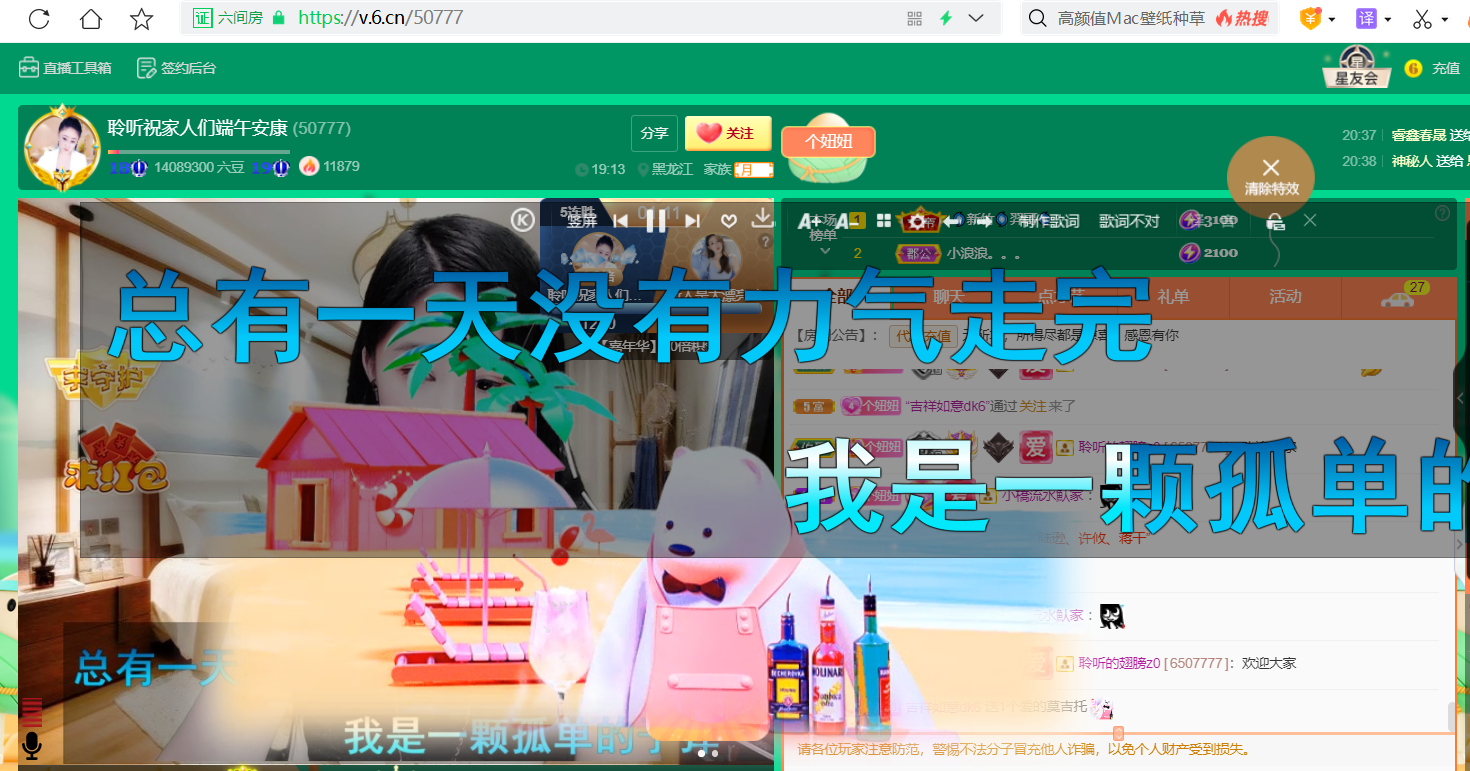Toggle the microphone icon on the video

coord(32,746)
